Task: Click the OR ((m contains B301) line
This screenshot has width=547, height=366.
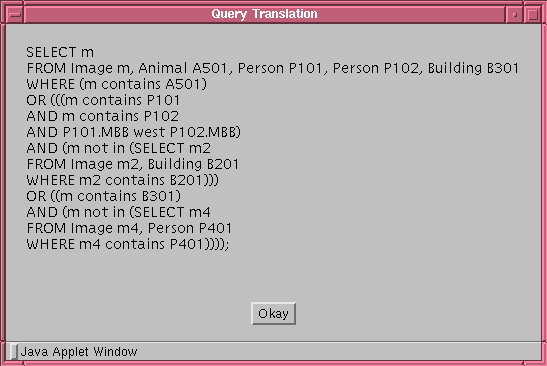Action: 104,196
